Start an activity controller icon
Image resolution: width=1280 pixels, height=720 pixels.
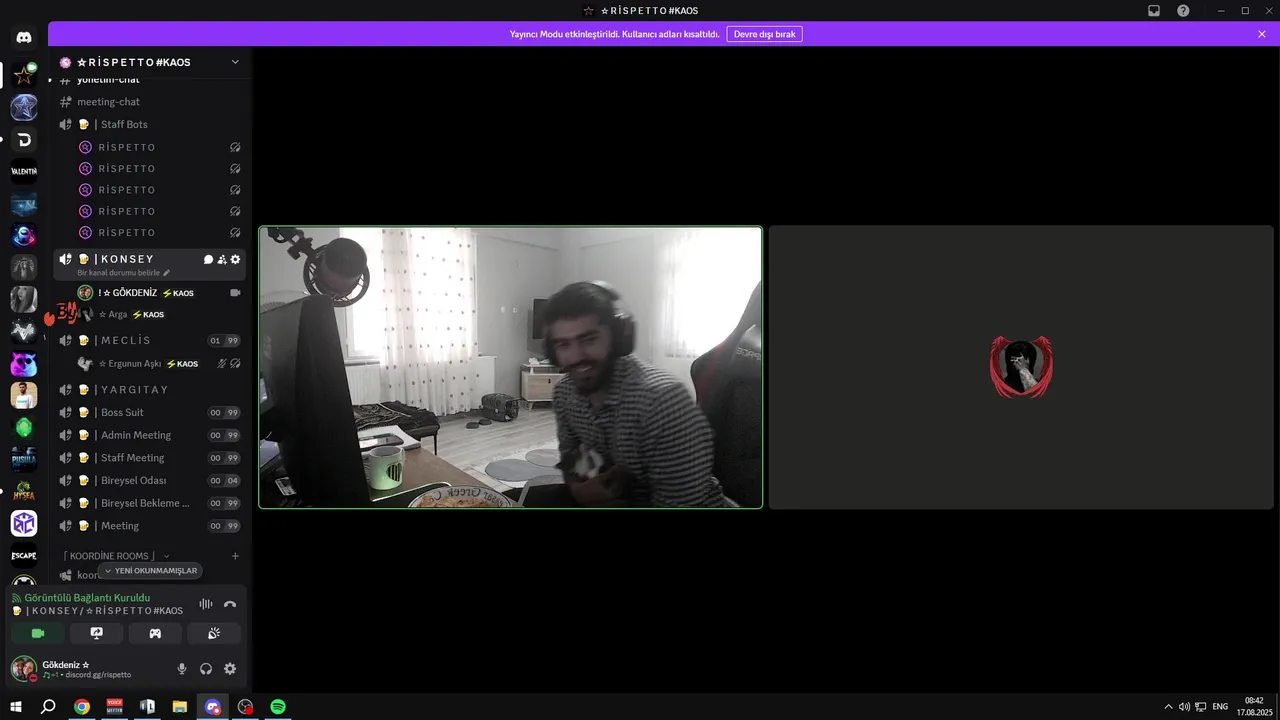point(155,633)
